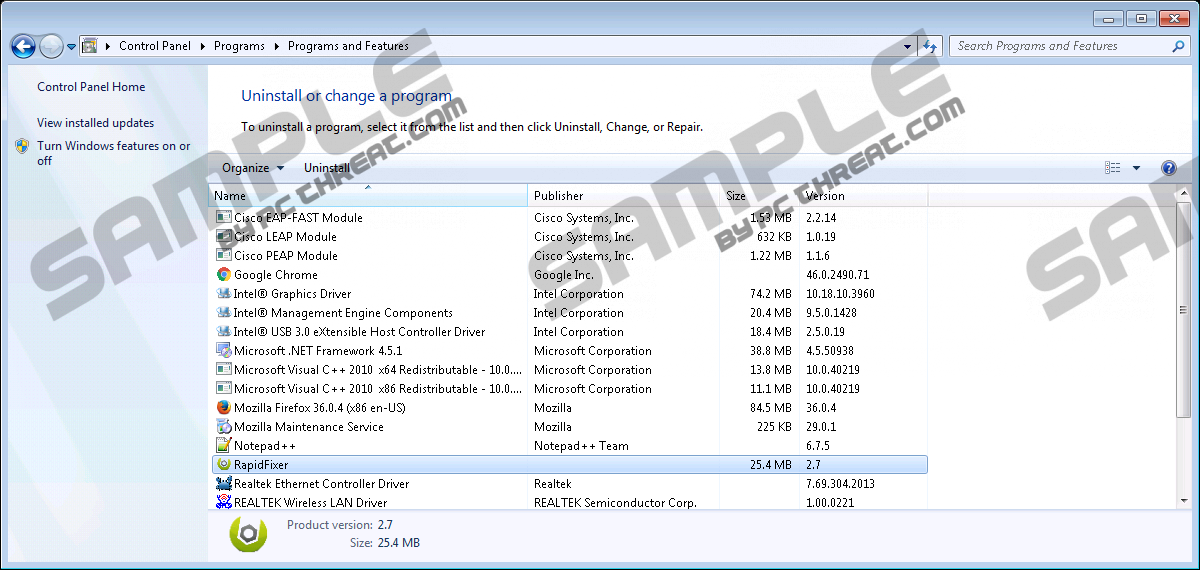Click the Mozilla Firefox icon in list
Image resolution: width=1200 pixels, height=570 pixels.
click(224, 408)
